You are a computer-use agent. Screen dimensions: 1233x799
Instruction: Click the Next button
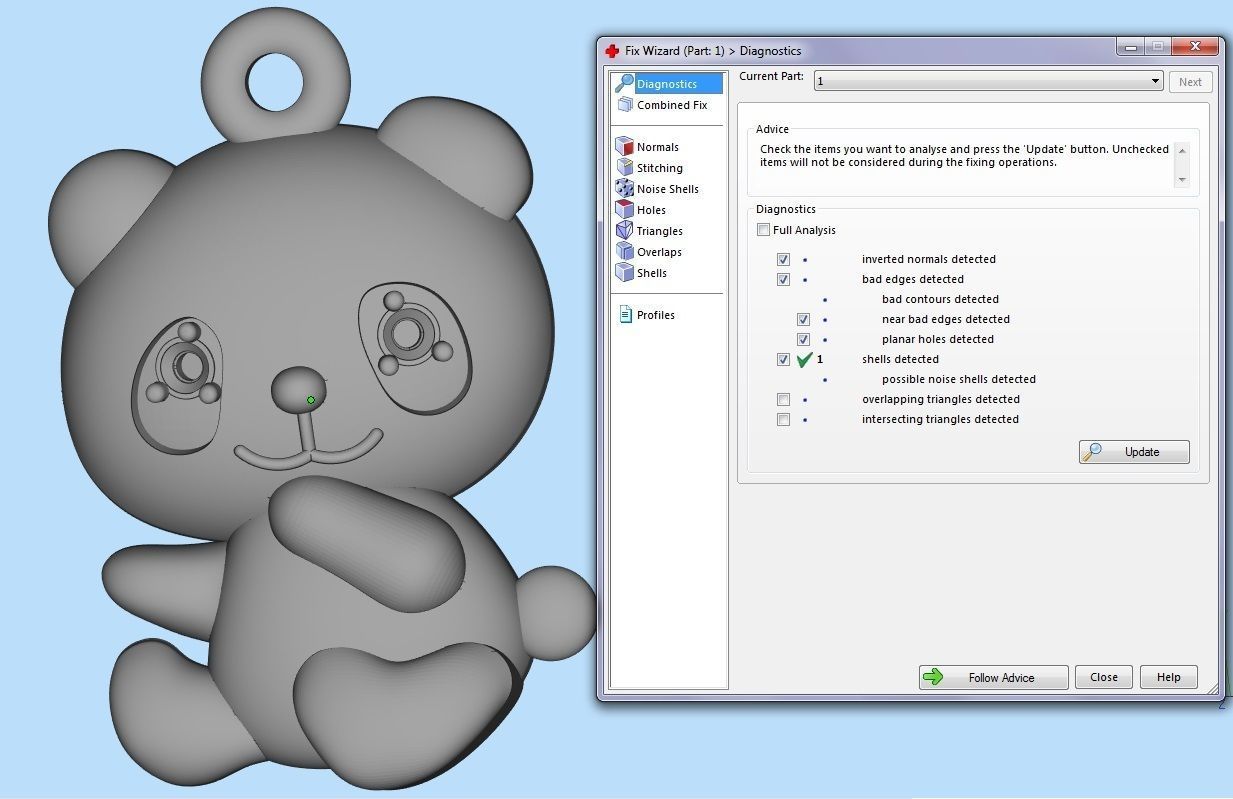click(x=1190, y=82)
